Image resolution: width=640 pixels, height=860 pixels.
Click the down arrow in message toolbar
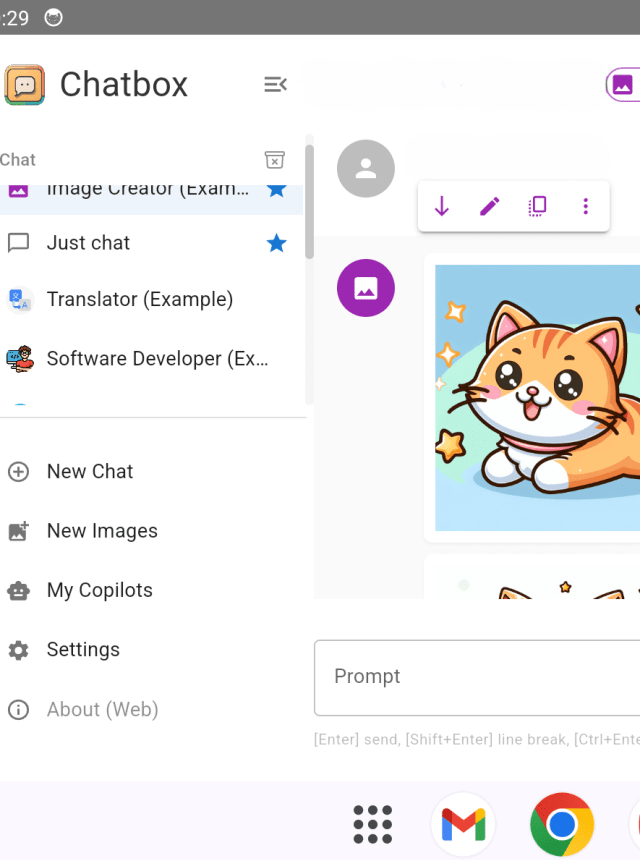pos(441,207)
